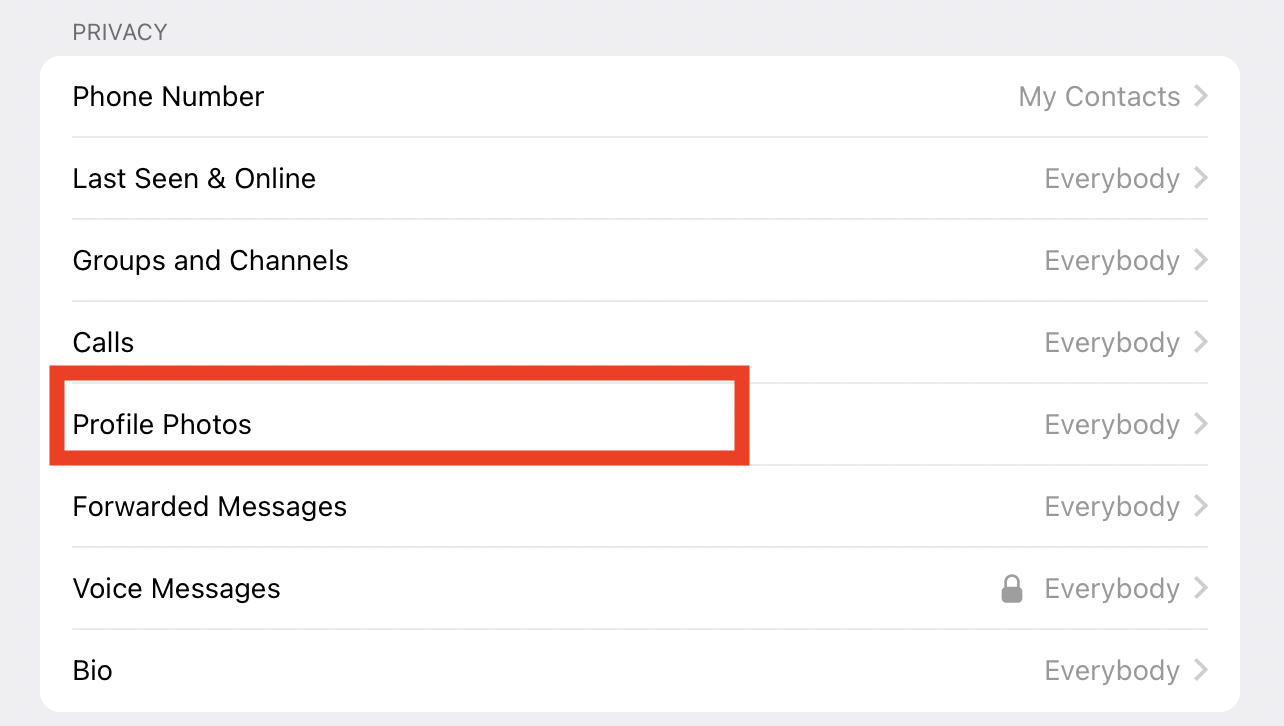1284x726 pixels.
Task: Open the Last Seen & Online setting
Action: (x=640, y=179)
